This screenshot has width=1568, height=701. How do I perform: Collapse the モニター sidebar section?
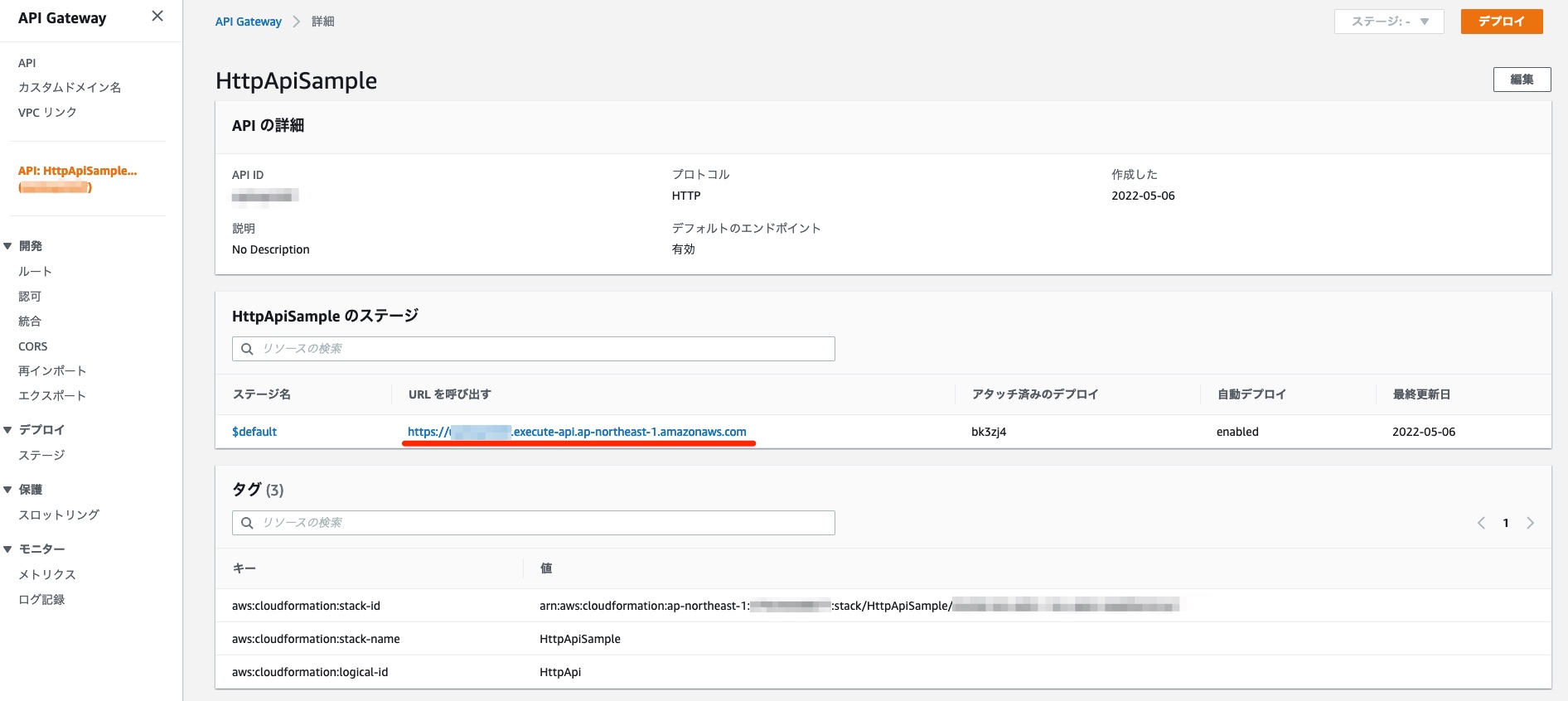8,549
